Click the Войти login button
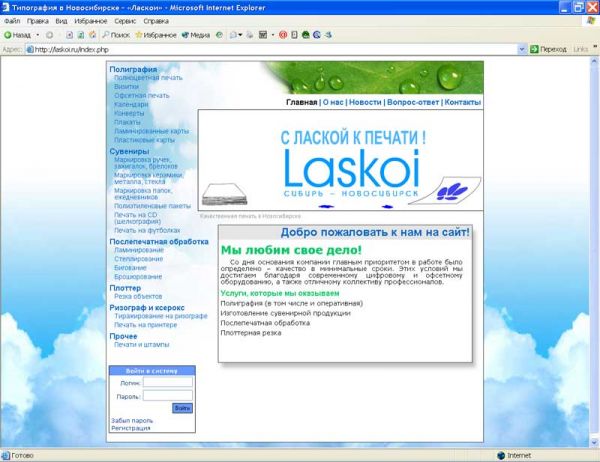Viewport: 600px width, 462px height. tap(182, 408)
